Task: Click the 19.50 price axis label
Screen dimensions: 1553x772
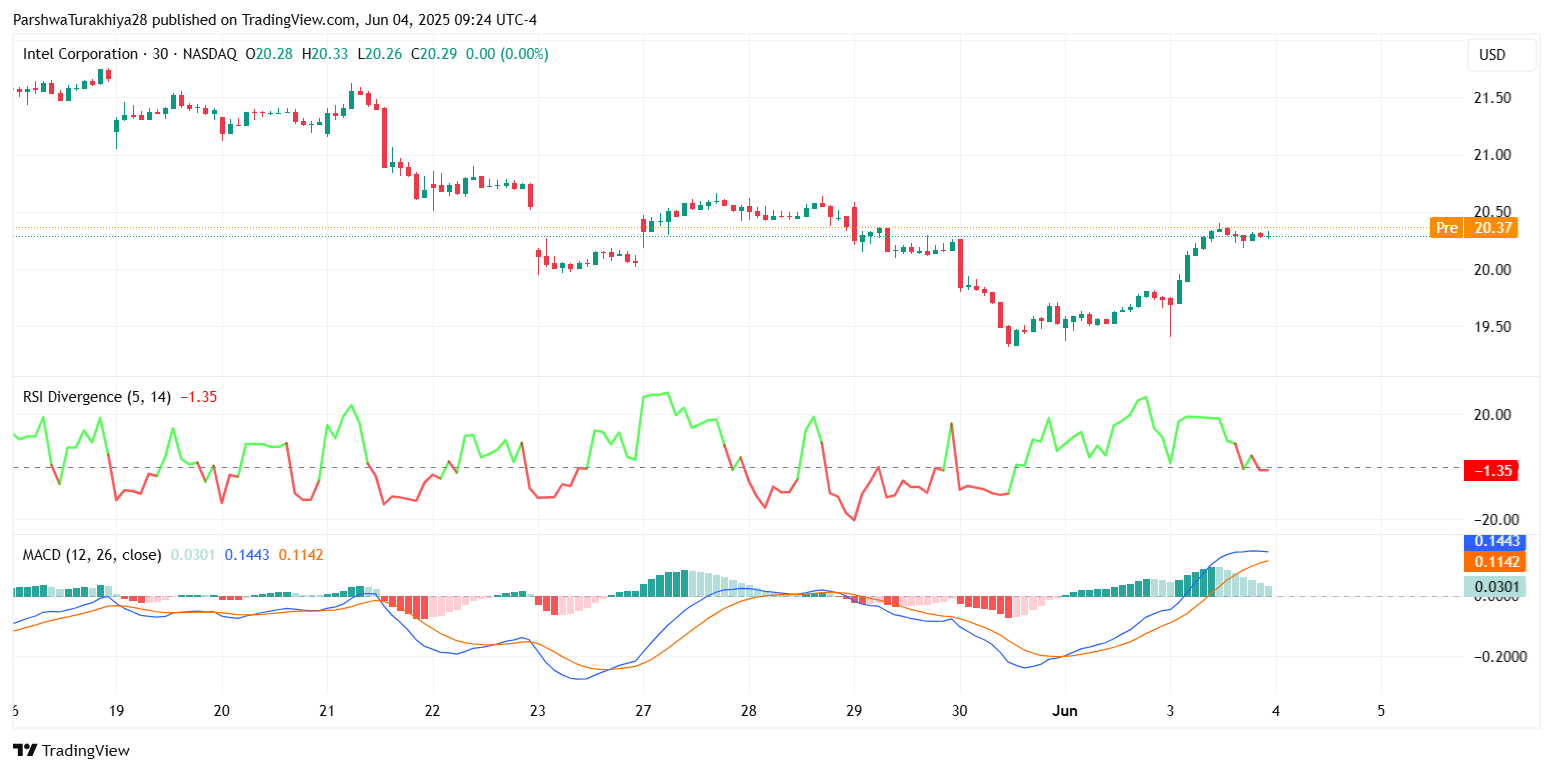Action: pos(1491,327)
